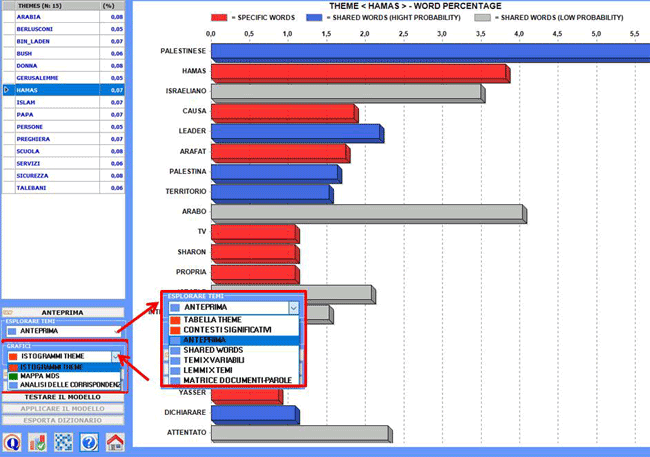This screenshot has height=457, width=650.
Task: Click the DICHIARARE blue bar
Action: coord(255,415)
